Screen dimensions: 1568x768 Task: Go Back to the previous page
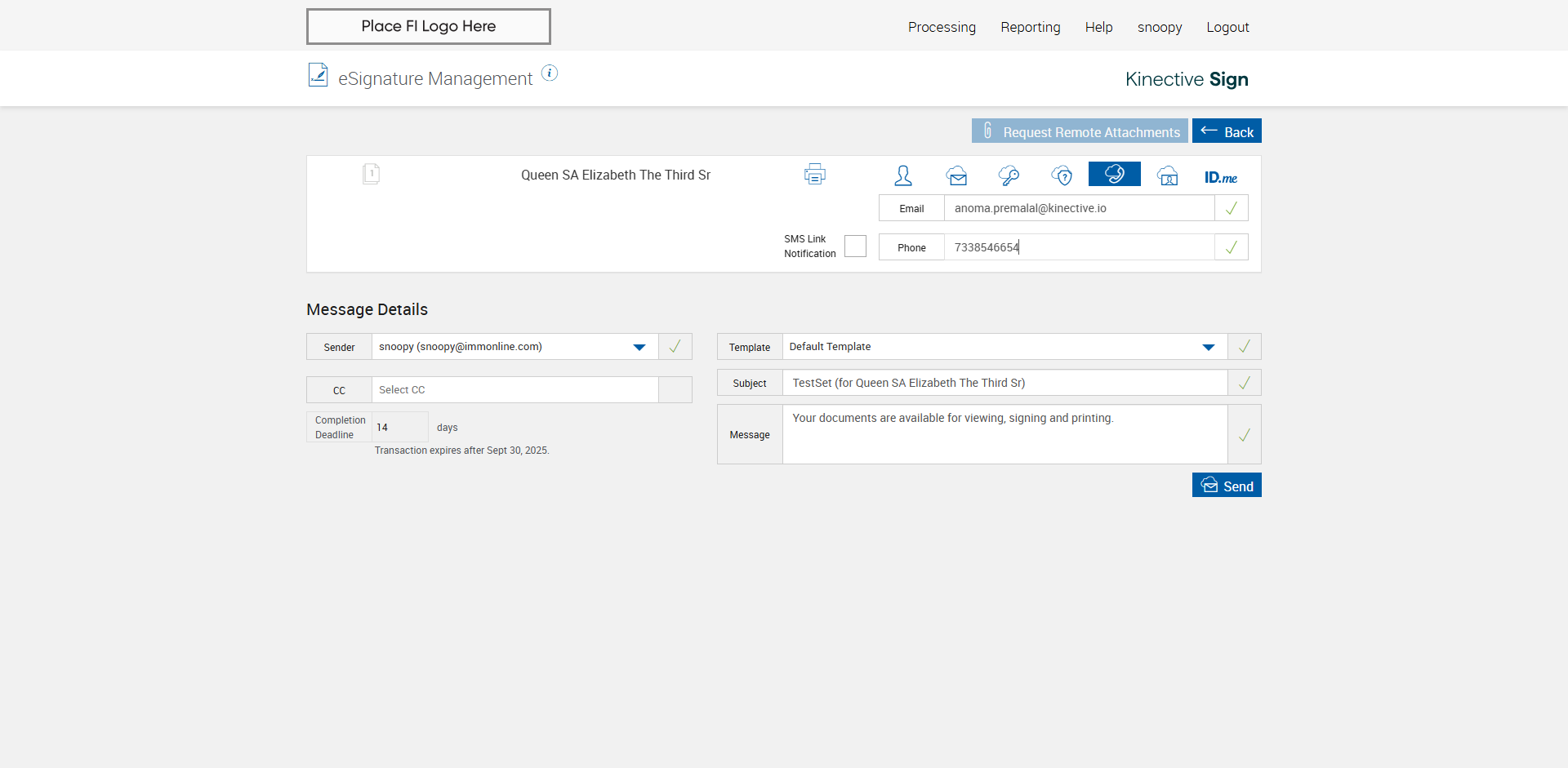[1226, 131]
